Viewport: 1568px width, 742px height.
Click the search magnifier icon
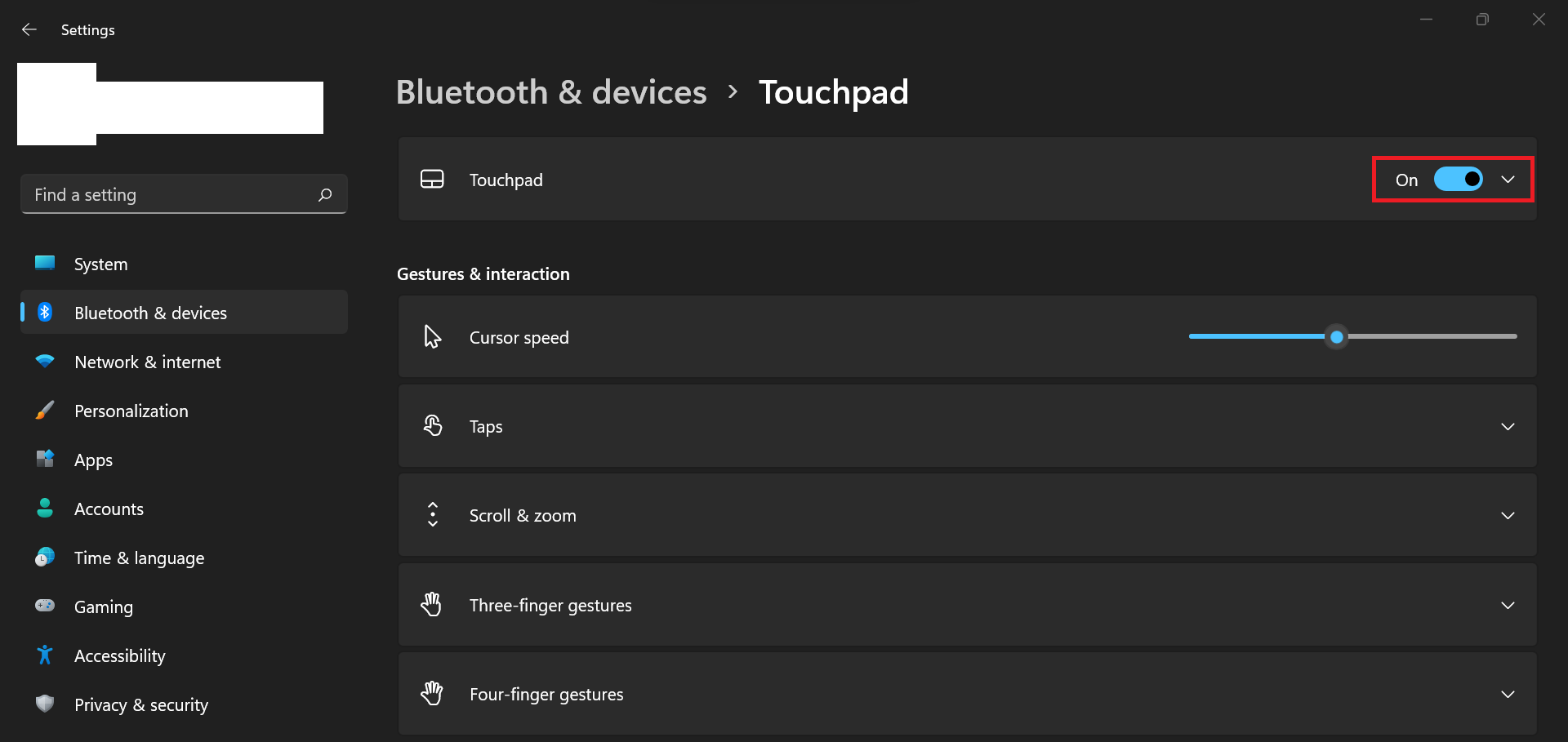(x=325, y=194)
